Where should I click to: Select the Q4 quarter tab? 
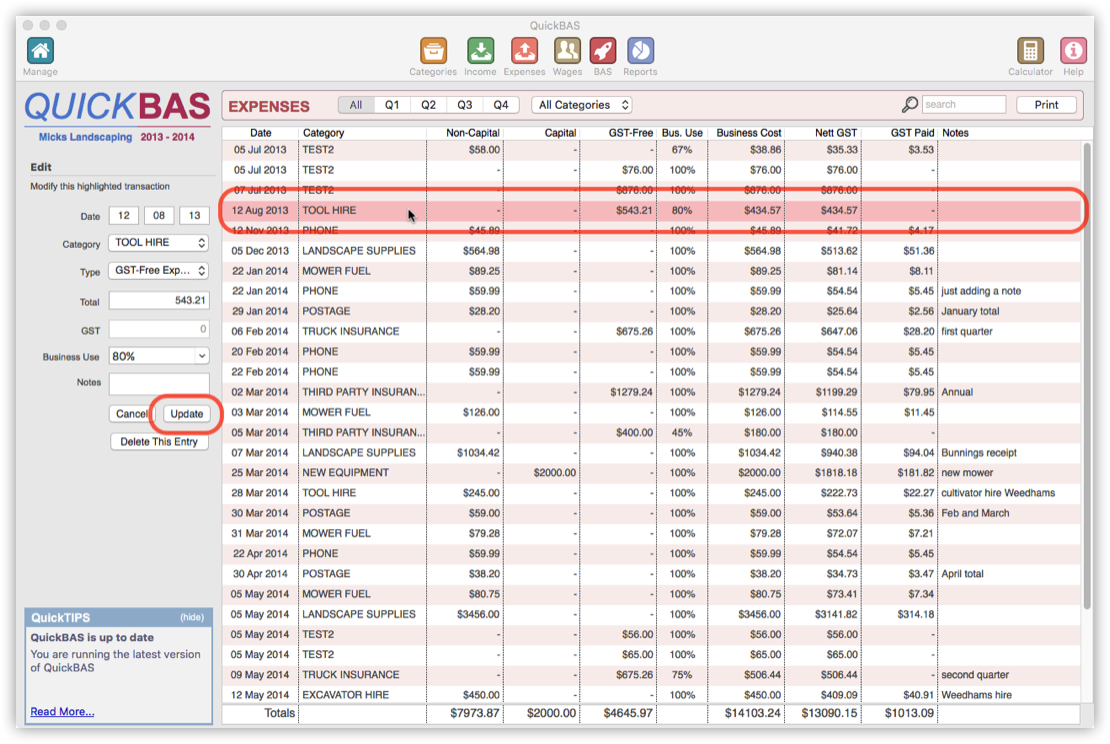pos(500,104)
